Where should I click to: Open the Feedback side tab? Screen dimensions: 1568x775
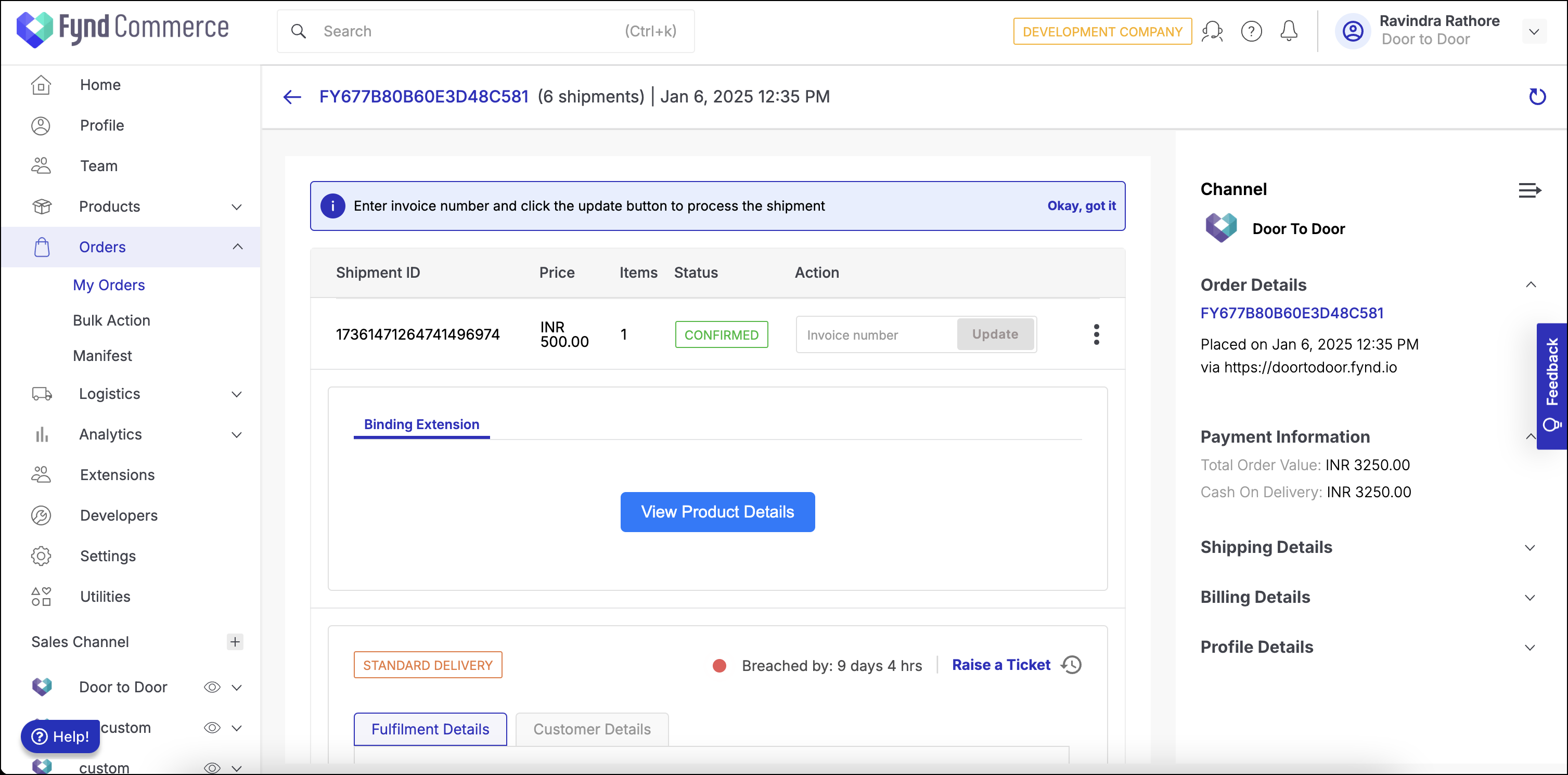tap(1551, 386)
